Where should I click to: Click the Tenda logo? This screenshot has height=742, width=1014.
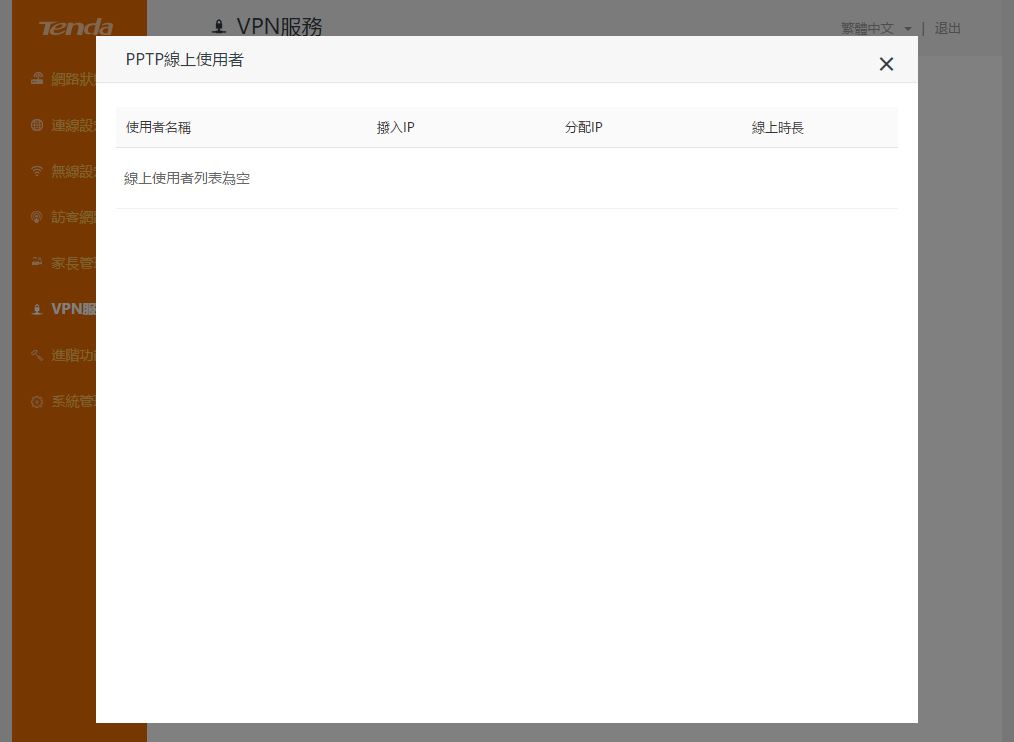coord(76,28)
